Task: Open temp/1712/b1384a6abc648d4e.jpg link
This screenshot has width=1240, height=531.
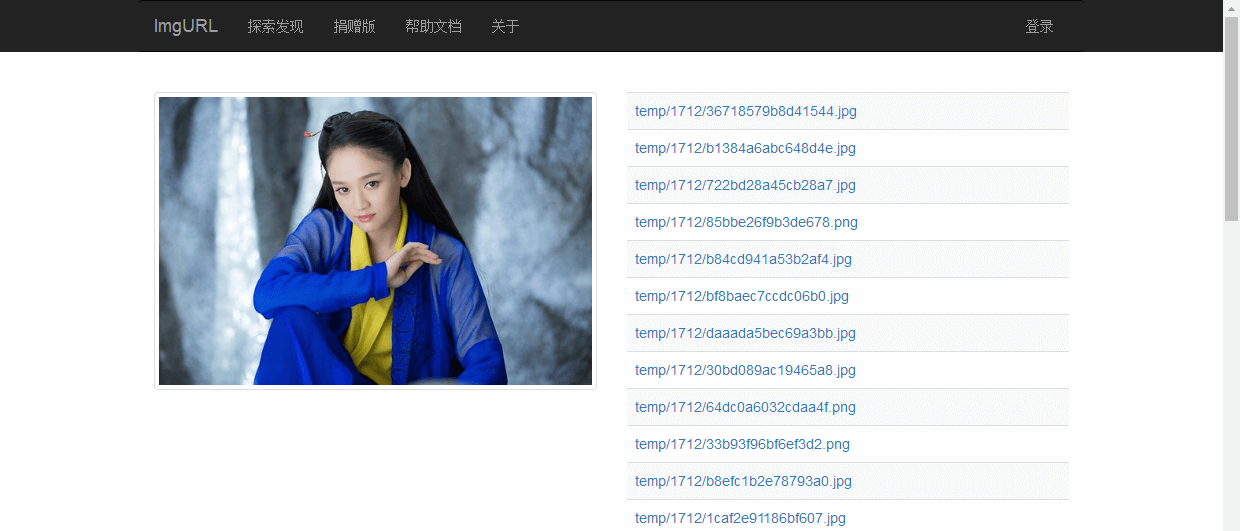Action: tap(745, 148)
